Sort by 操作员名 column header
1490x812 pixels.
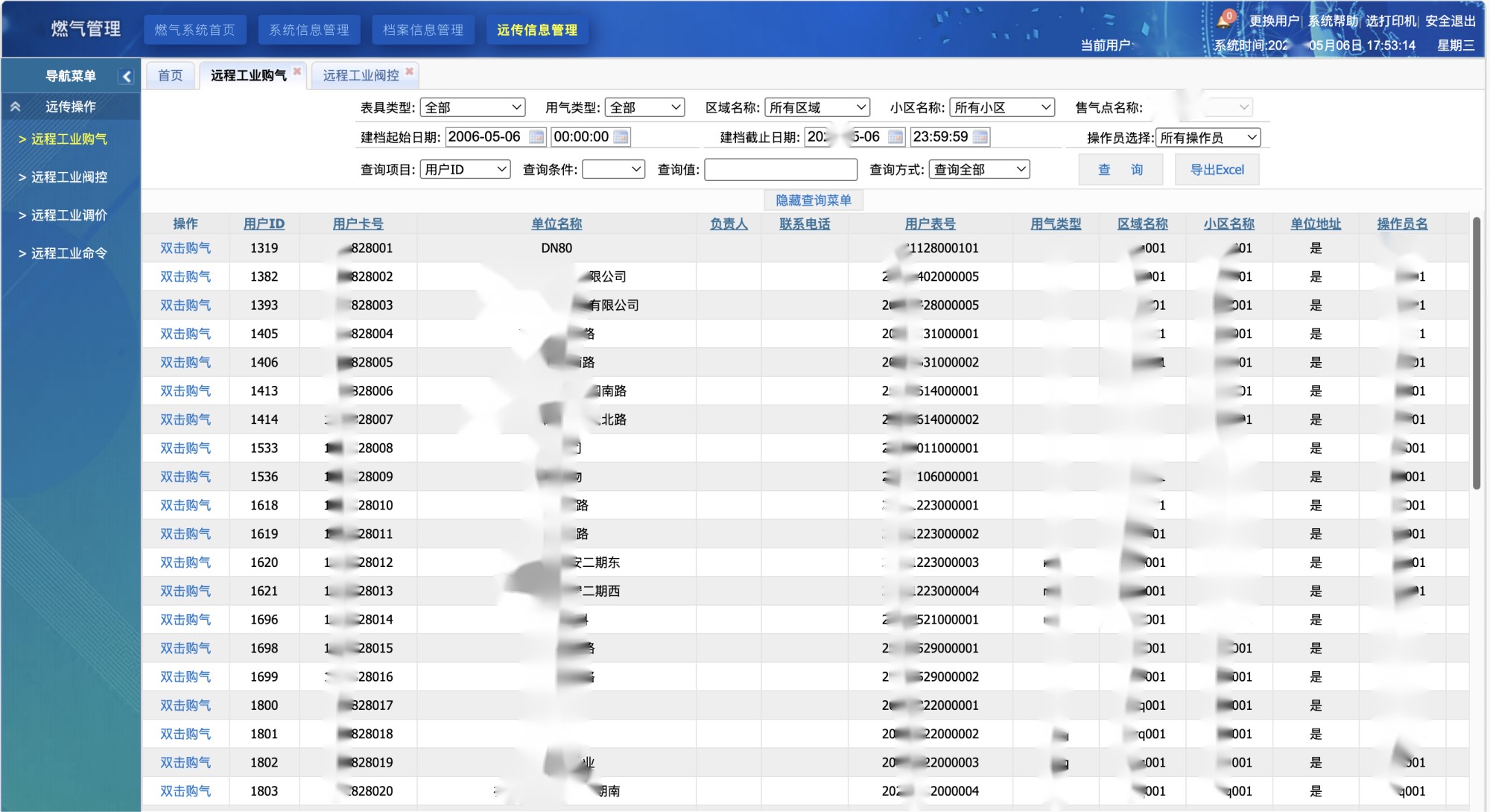click(1402, 223)
